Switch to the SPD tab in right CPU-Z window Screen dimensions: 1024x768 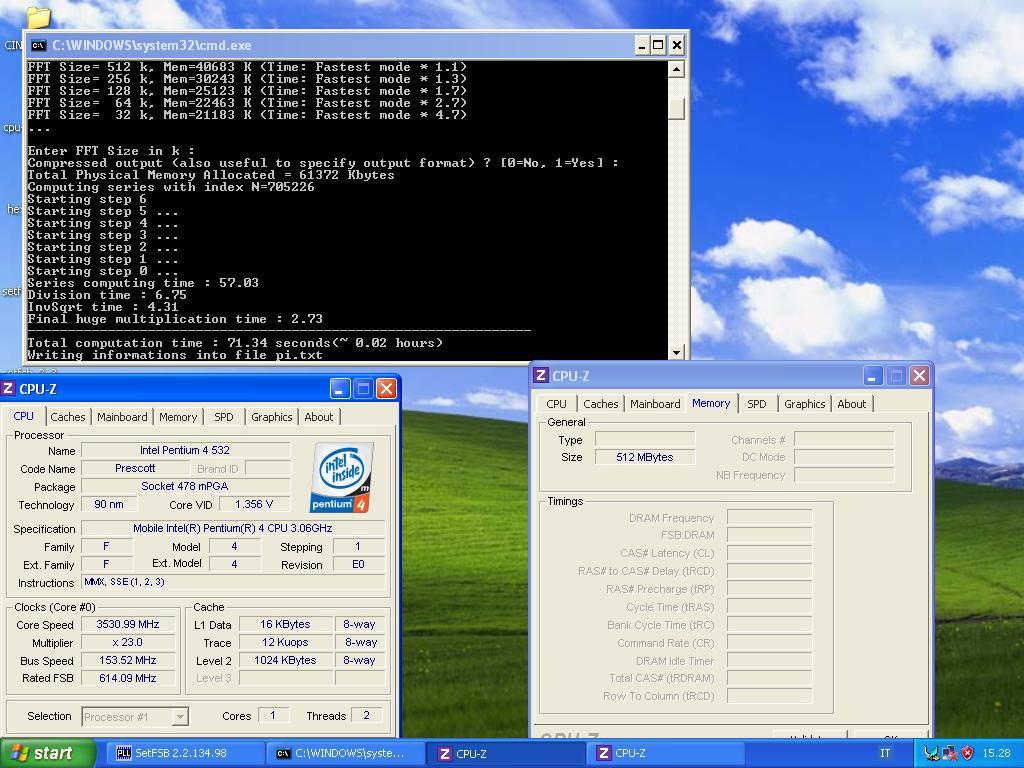click(x=756, y=404)
